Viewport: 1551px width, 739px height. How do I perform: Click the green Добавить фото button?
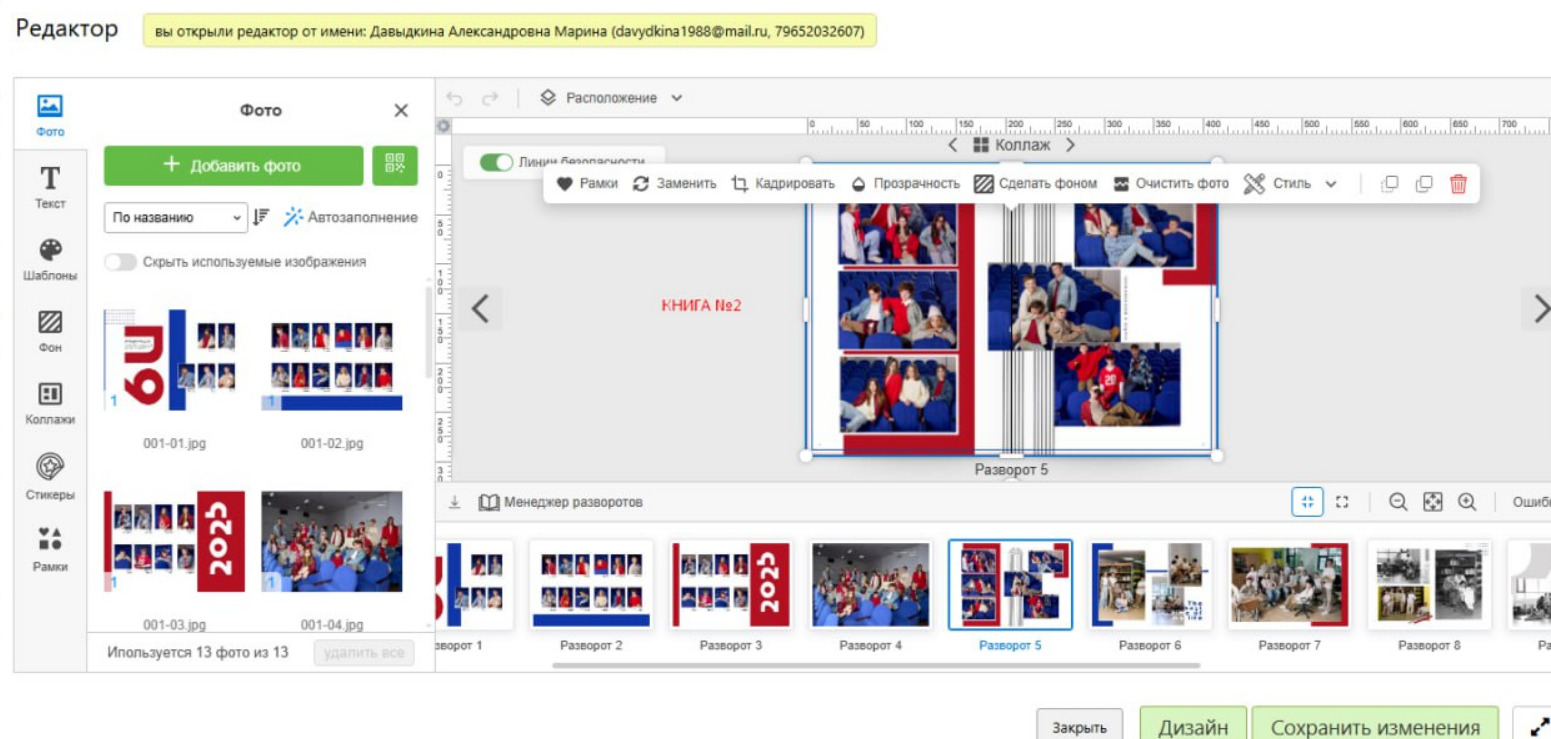pyautogui.click(x=234, y=166)
